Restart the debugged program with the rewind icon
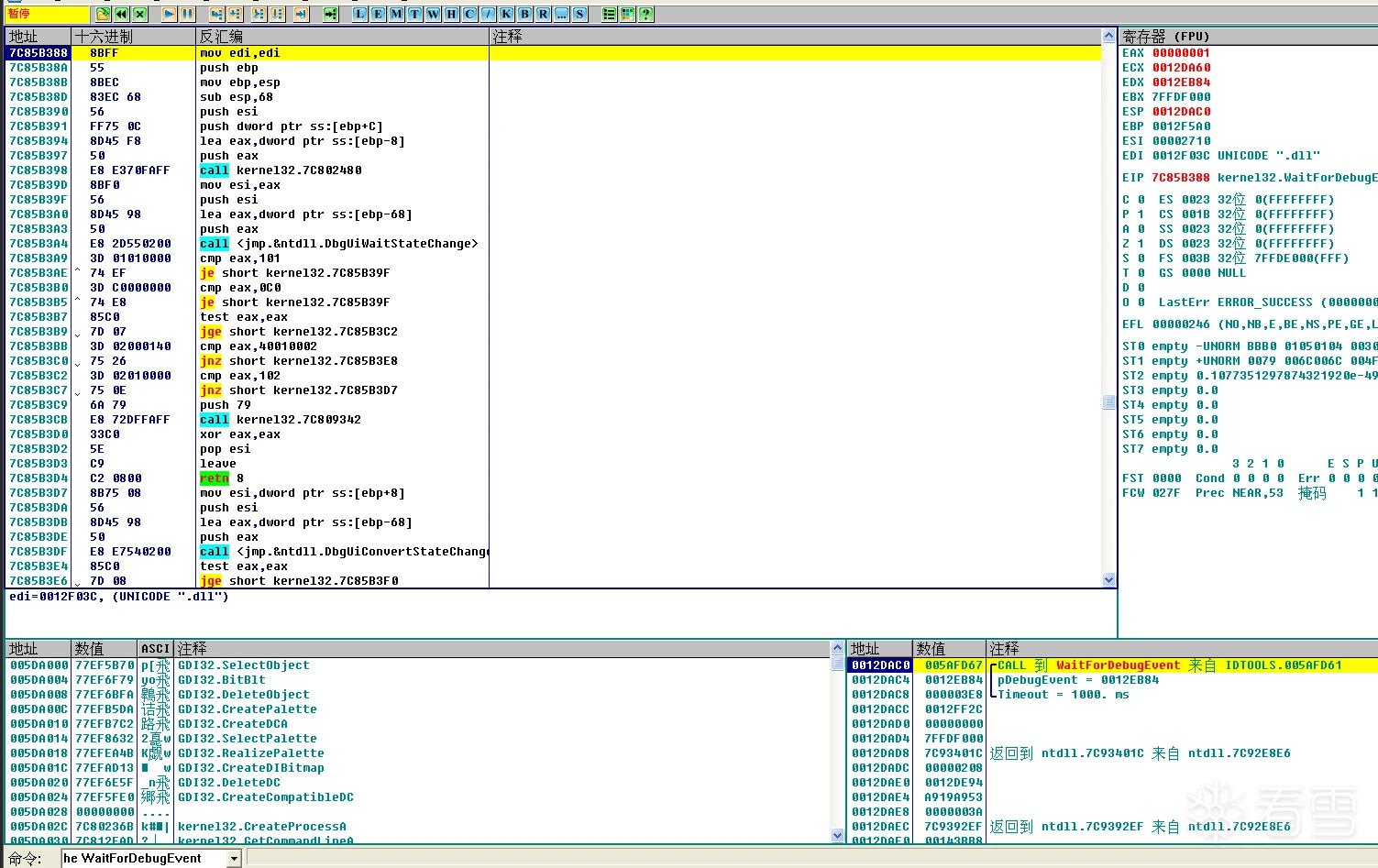Screen dimensions: 1378x868 122,14
